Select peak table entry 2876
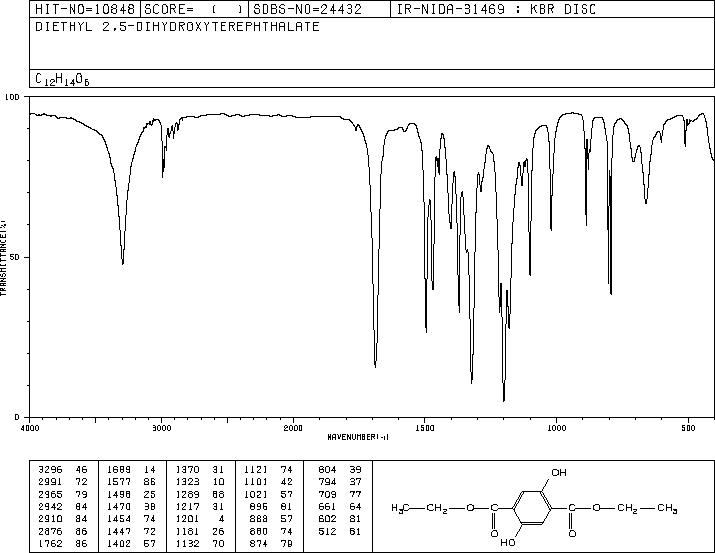The height and width of the screenshot is (553, 715). coord(50,532)
